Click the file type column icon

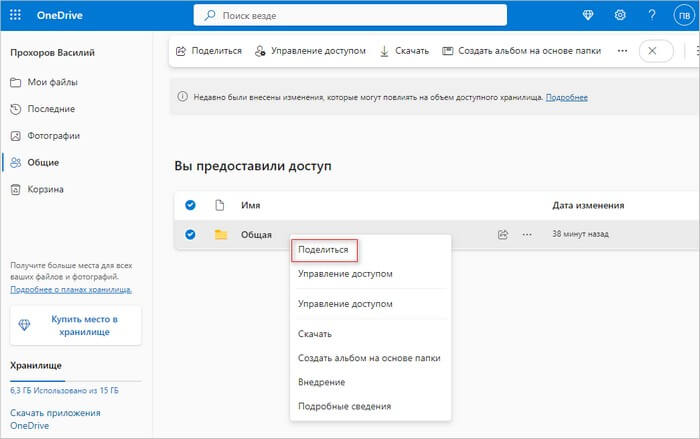coord(219,205)
